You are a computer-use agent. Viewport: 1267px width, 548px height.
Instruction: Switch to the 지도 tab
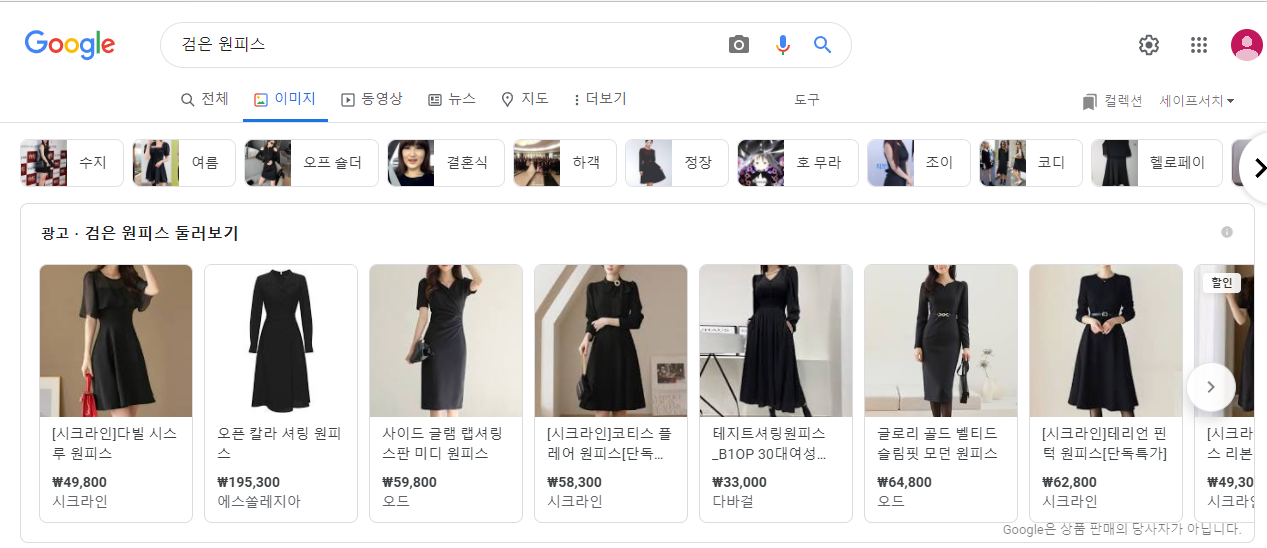[x=525, y=99]
